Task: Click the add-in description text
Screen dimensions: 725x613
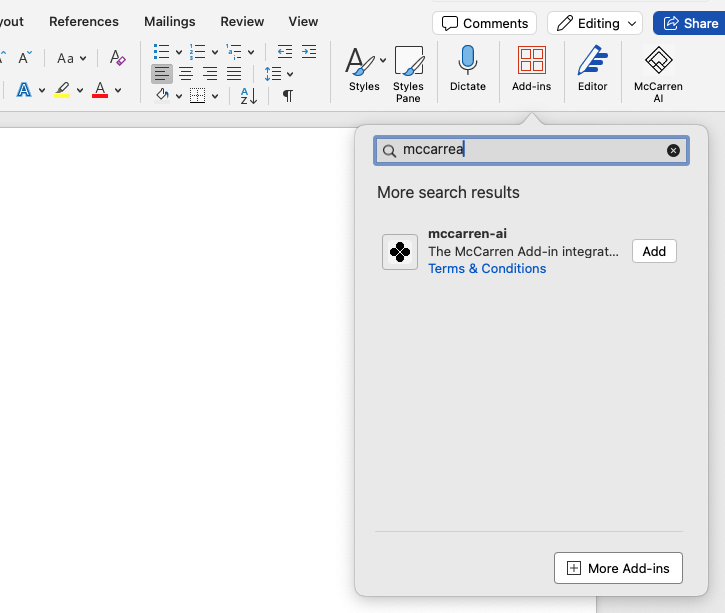Action: pos(523,251)
